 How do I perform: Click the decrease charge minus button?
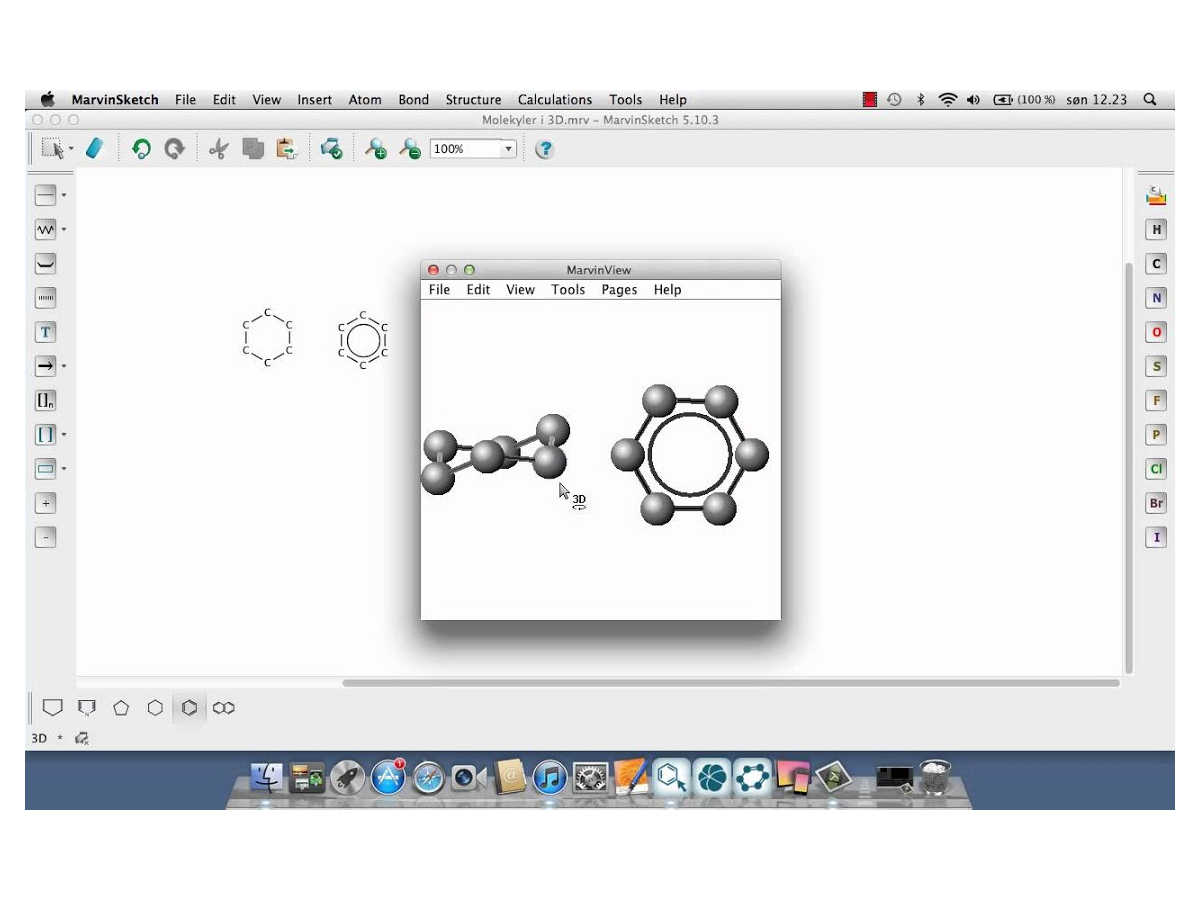[45, 537]
